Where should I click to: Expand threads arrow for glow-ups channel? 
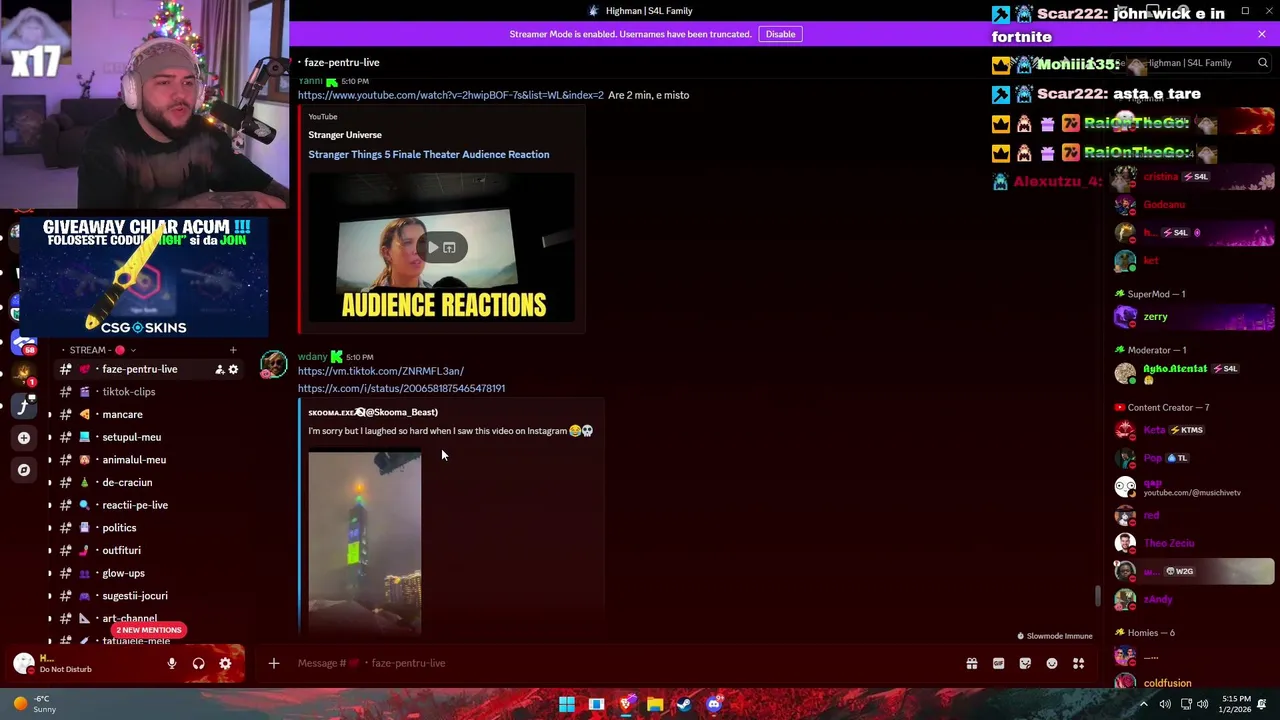[x=50, y=573]
